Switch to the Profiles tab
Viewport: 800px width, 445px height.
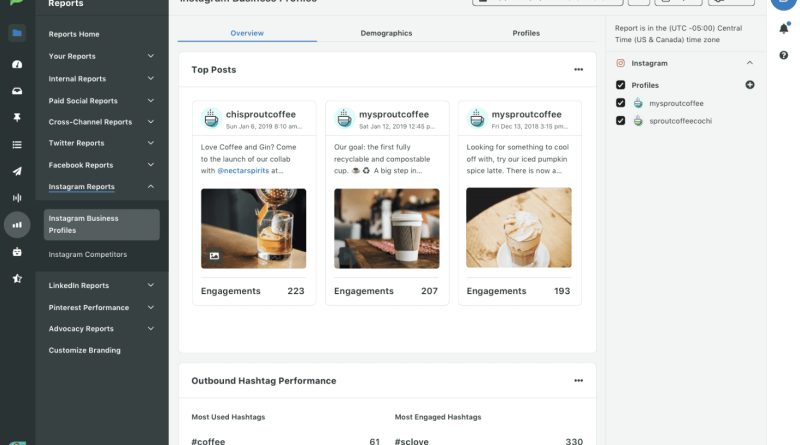(x=526, y=33)
